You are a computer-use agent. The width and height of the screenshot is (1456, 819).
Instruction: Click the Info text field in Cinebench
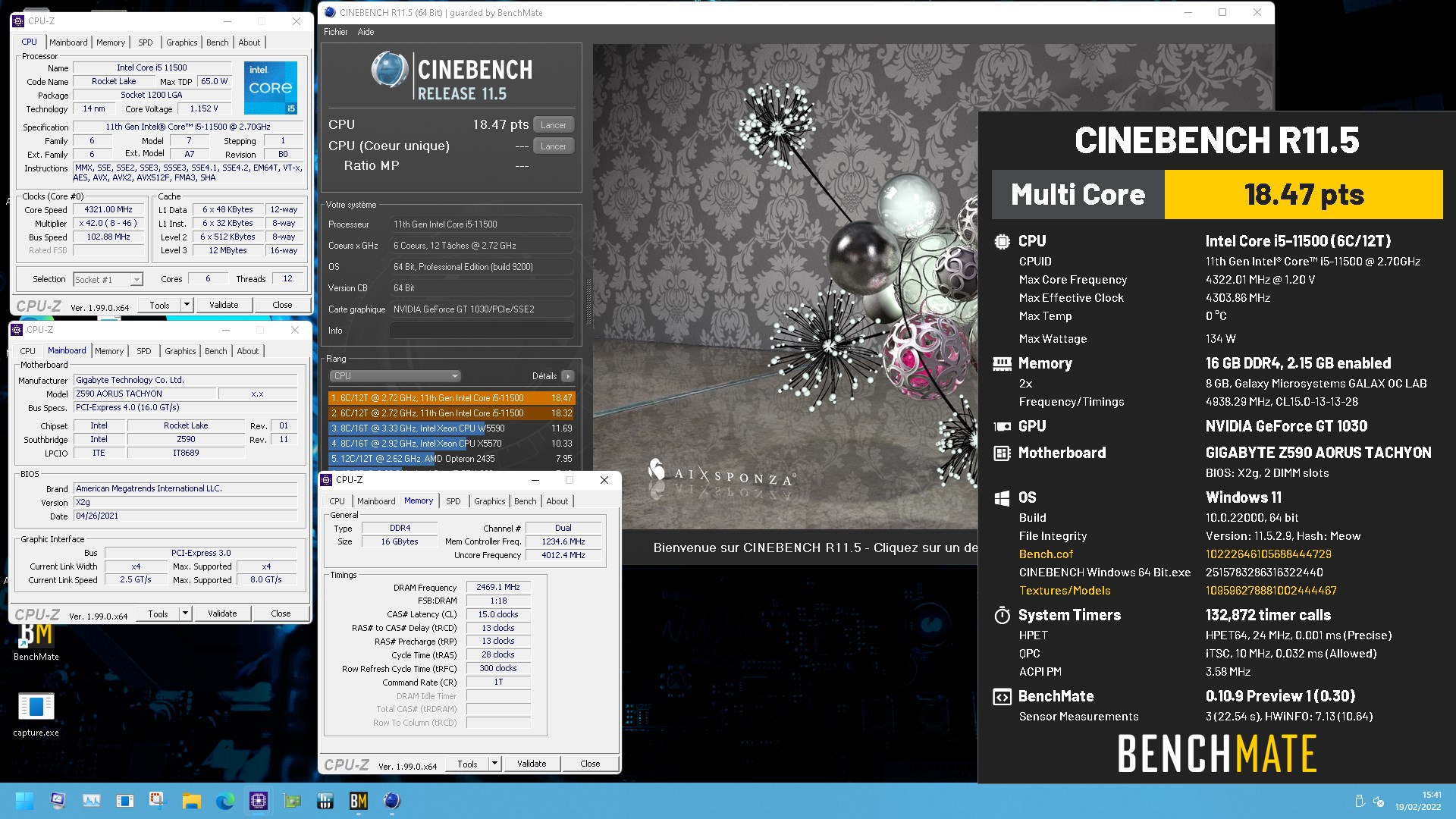tap(482, 331)
